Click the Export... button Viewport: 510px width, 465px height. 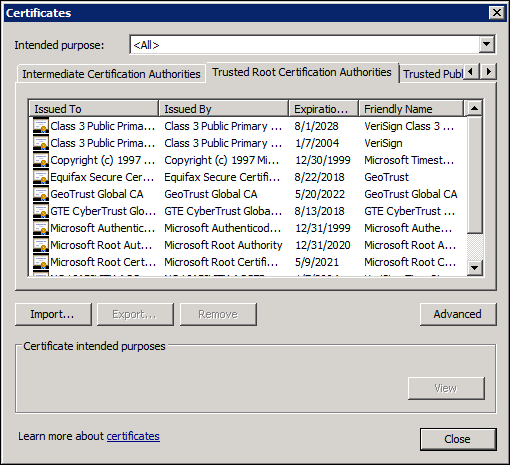(135, 314)
